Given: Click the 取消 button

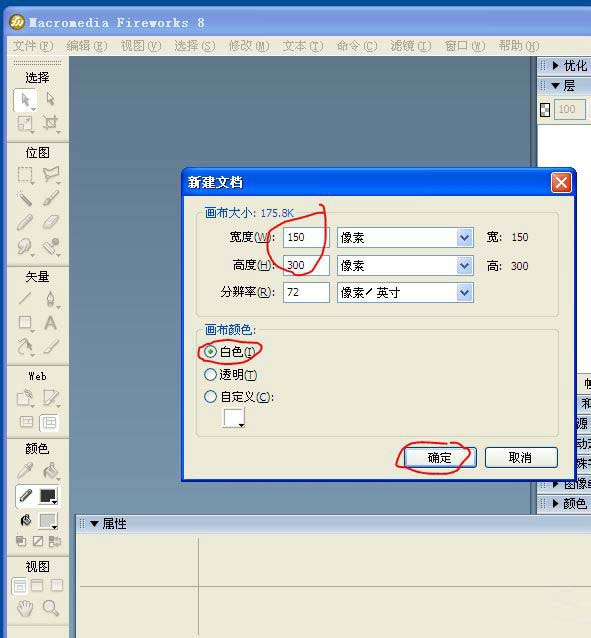Looking at the screenshot, I should click(x=521, y=458).
